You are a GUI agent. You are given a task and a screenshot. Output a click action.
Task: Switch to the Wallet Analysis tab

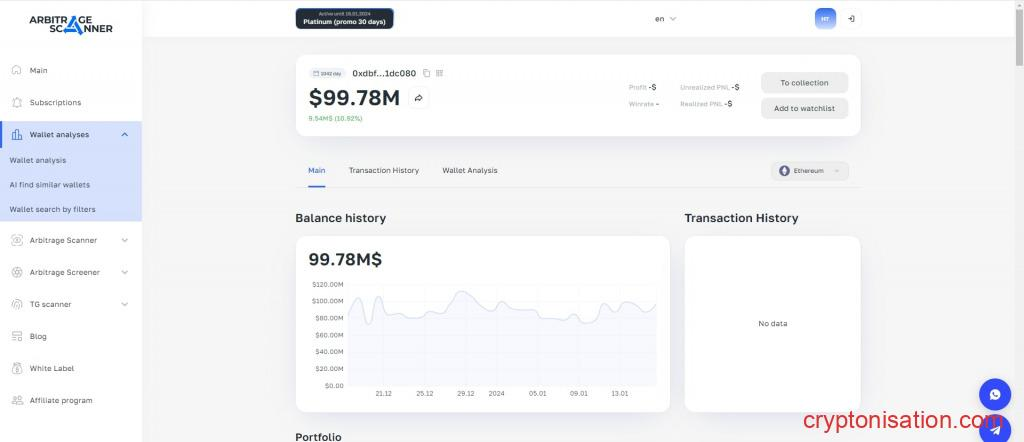point(470,170)
